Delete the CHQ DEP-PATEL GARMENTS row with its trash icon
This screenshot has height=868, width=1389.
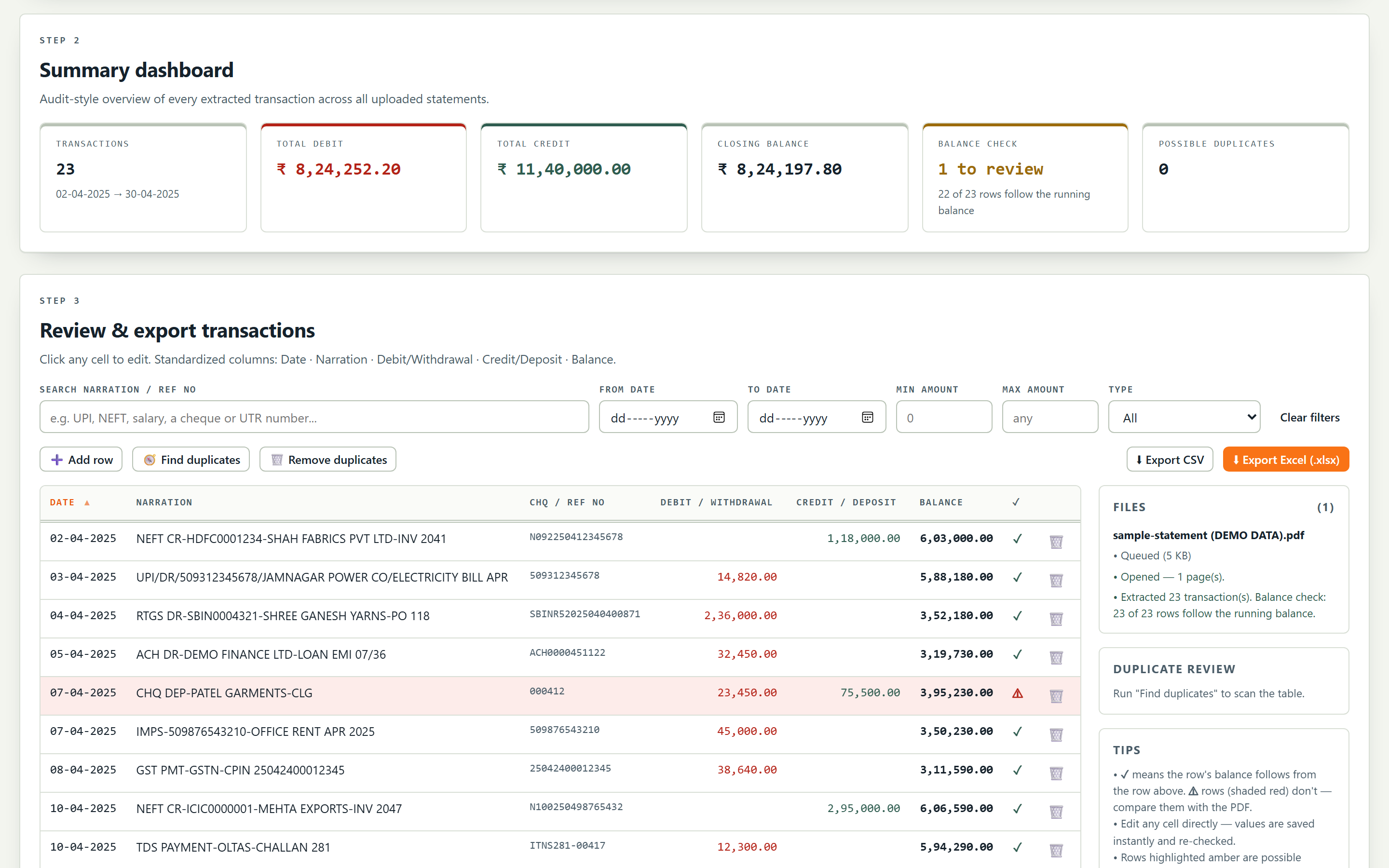click(1056, 696)
